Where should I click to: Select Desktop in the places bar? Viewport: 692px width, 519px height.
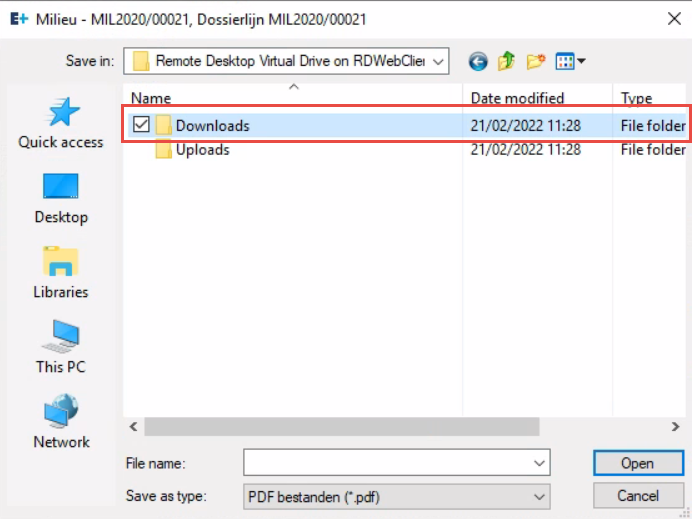(61, 198)
